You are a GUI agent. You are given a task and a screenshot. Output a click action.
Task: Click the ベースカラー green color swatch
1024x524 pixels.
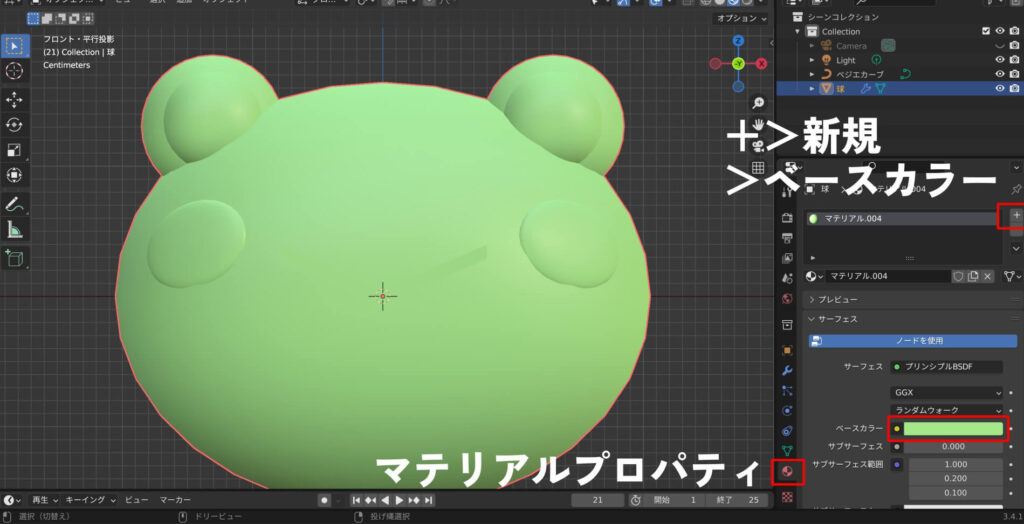pos(953,429)
